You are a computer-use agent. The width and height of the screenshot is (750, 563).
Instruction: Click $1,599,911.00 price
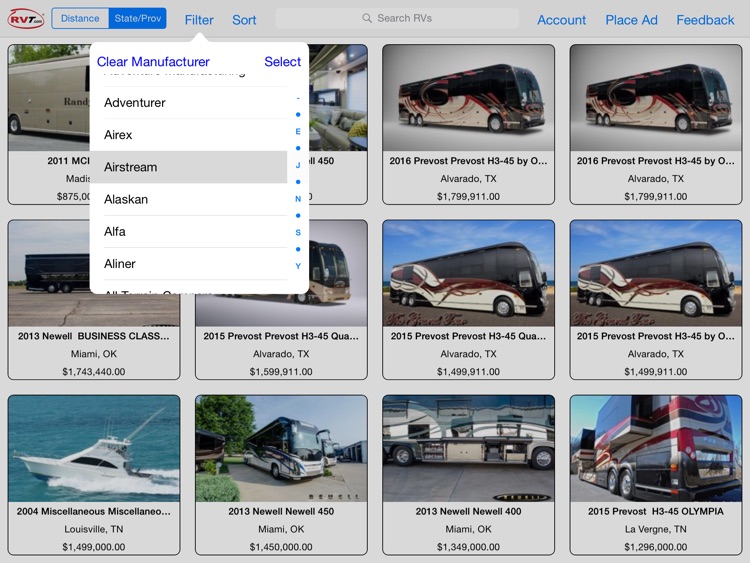[x=281, y=372]
